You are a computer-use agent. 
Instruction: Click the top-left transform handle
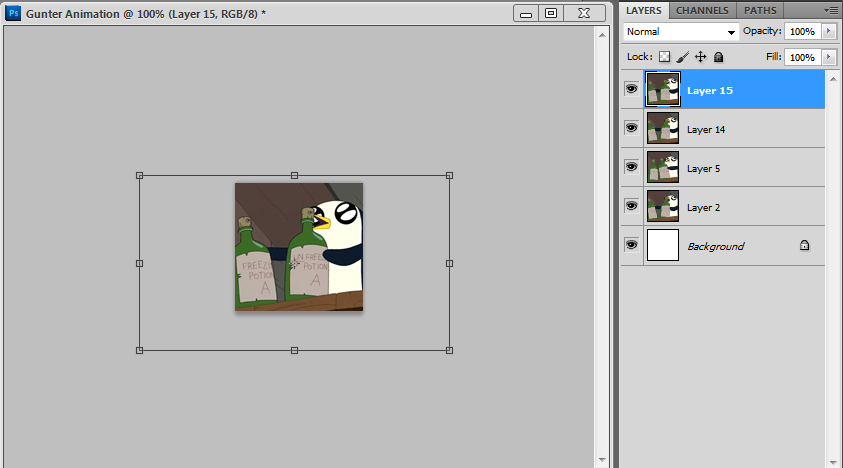(x=139, y=175)
